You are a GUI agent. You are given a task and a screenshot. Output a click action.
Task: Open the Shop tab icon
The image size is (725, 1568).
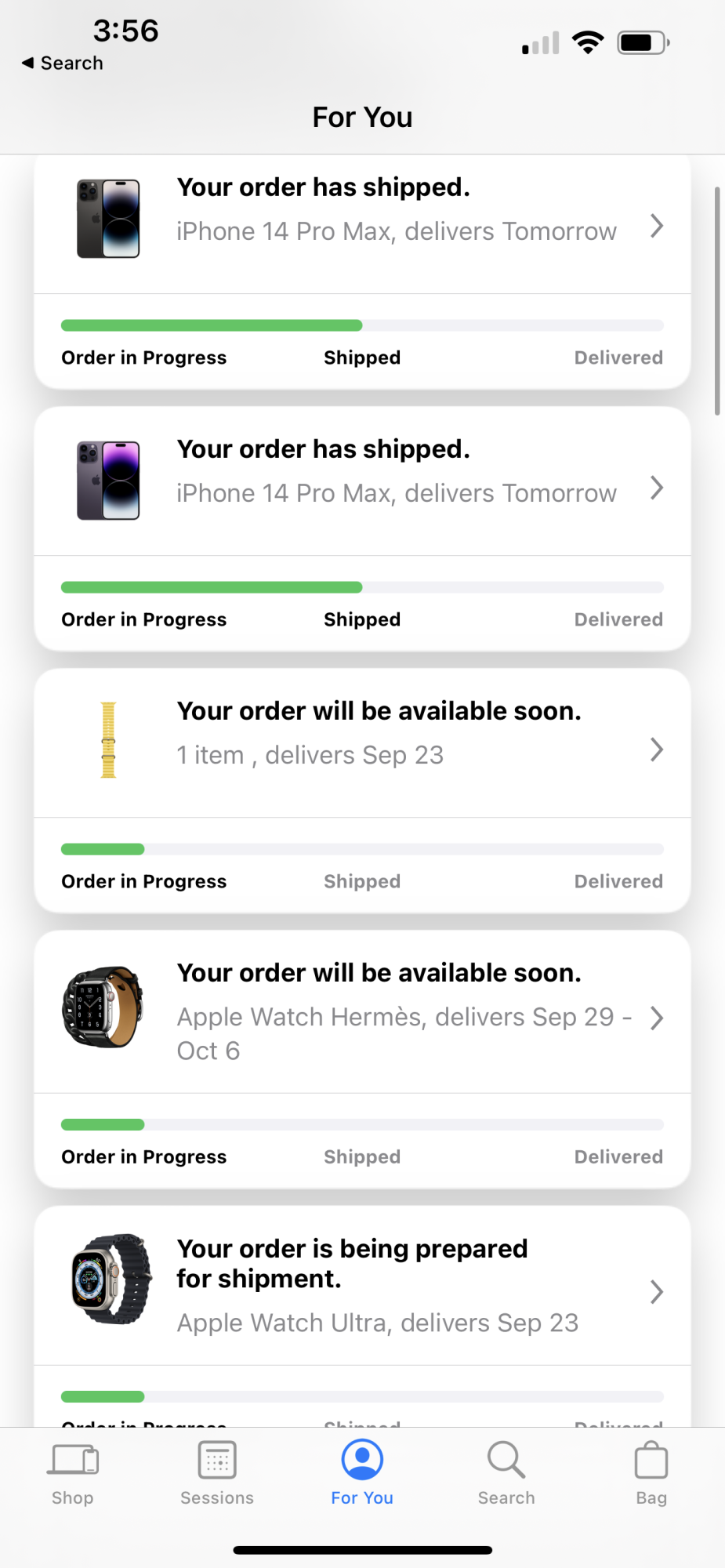[x=73, y=1461]
